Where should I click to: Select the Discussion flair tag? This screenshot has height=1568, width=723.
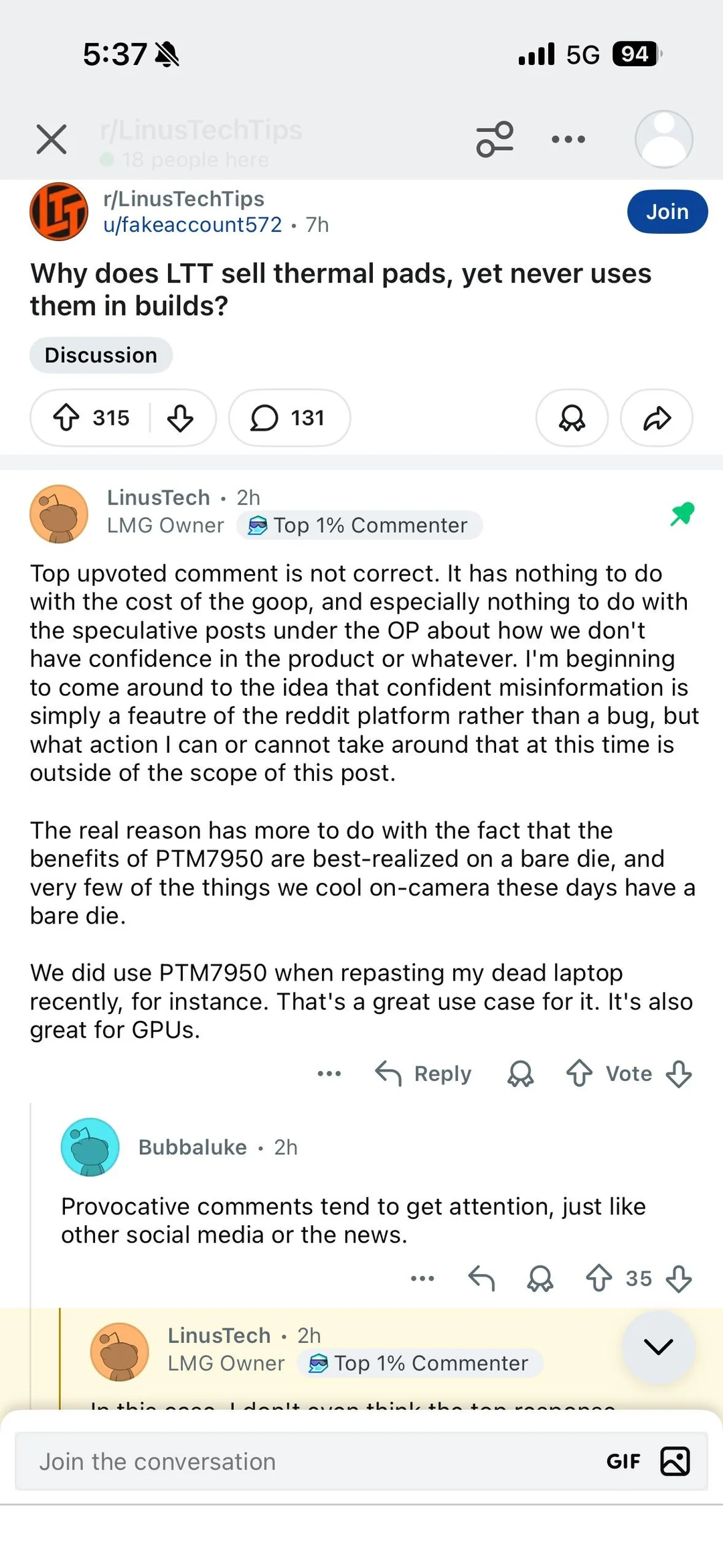click(x=101, y=355)
